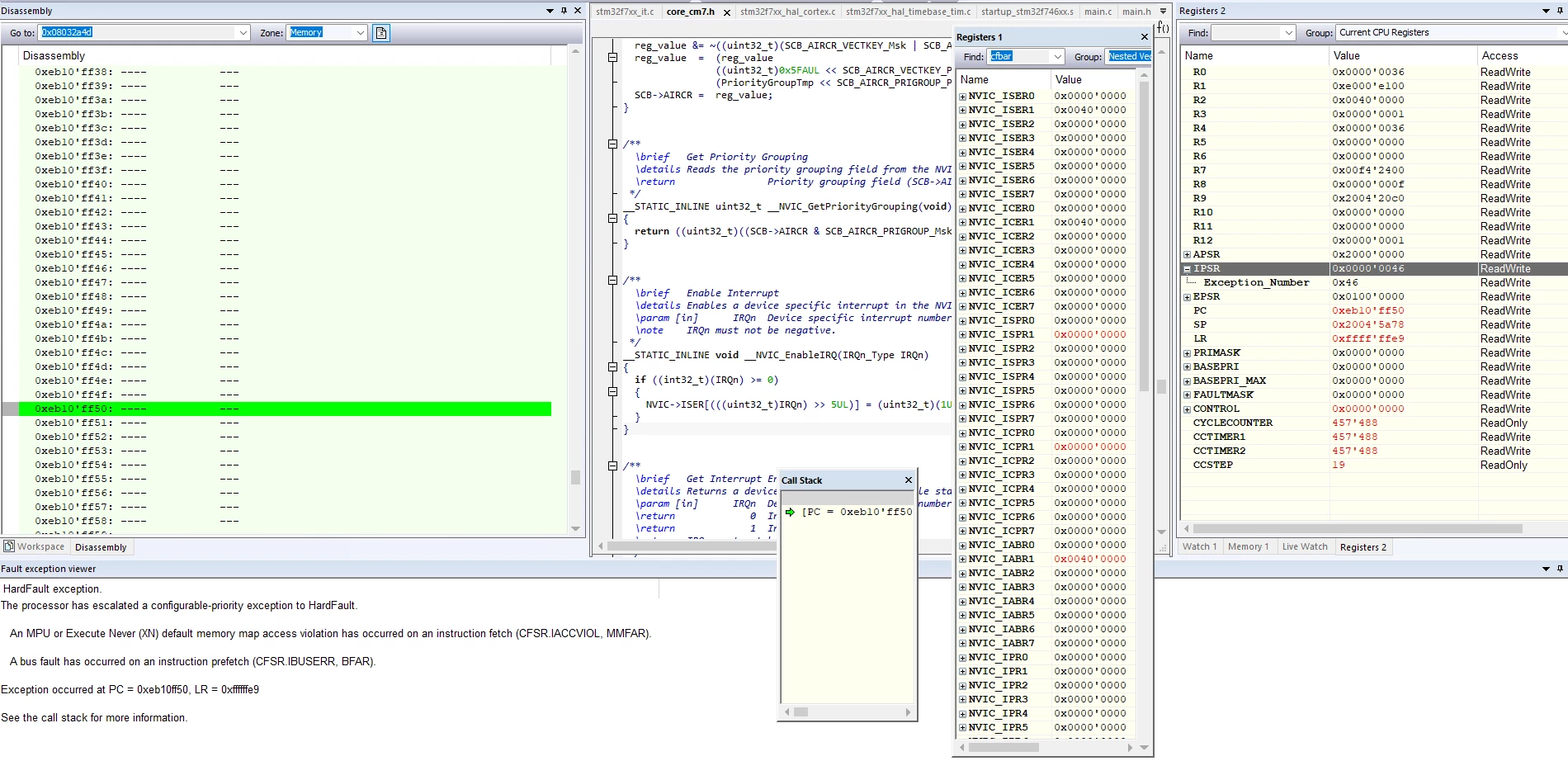
Task: Expand the APSR register
Action: point(1188,255)
